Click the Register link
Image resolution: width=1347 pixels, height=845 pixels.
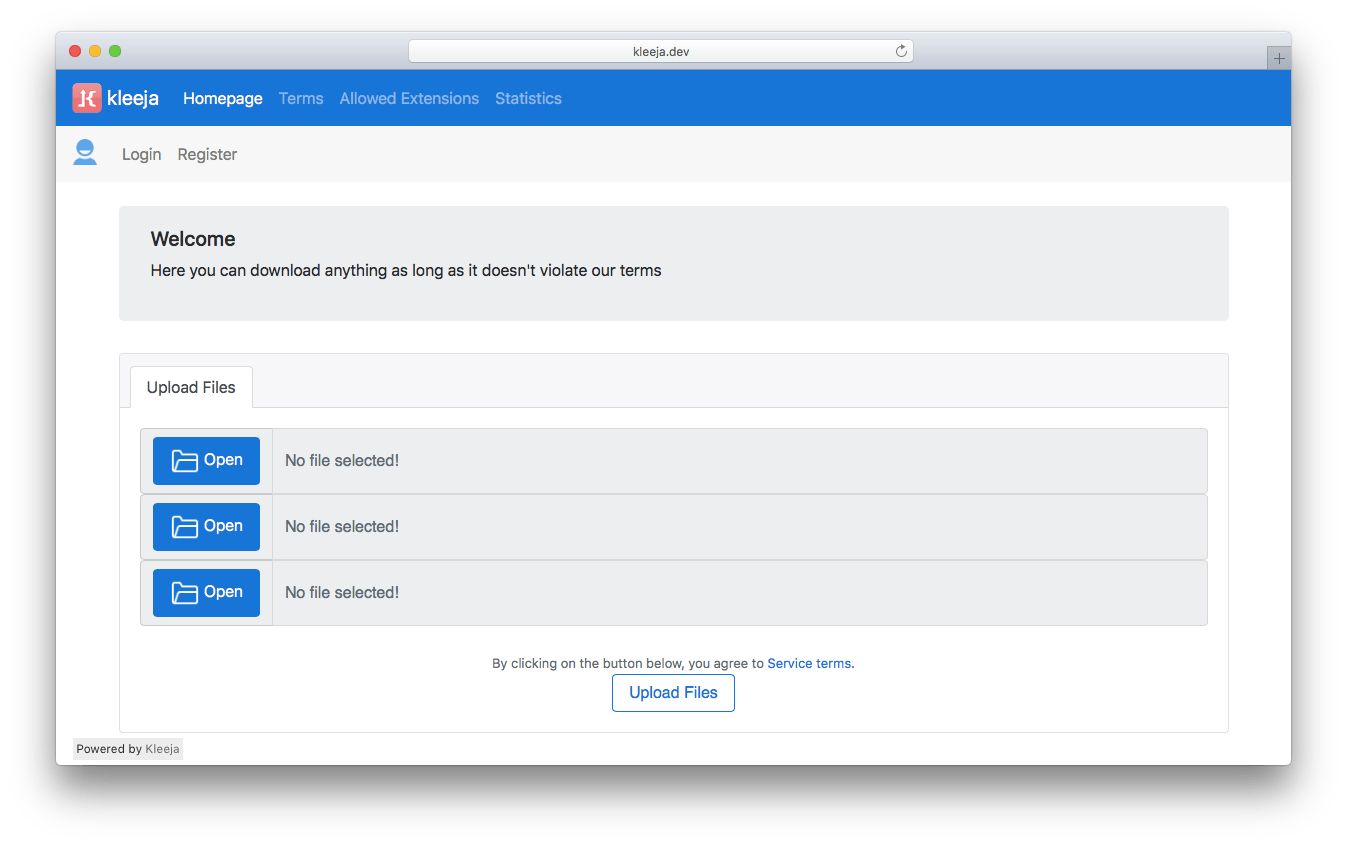point(207,154)
